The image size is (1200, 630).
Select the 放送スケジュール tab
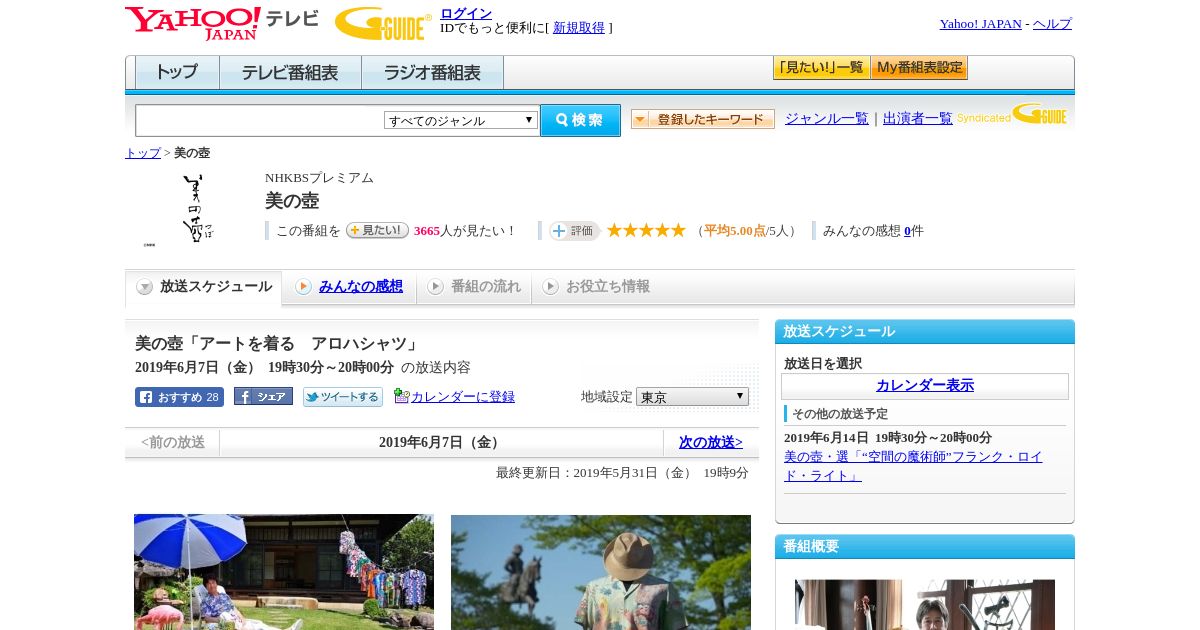tap(204, 287)
